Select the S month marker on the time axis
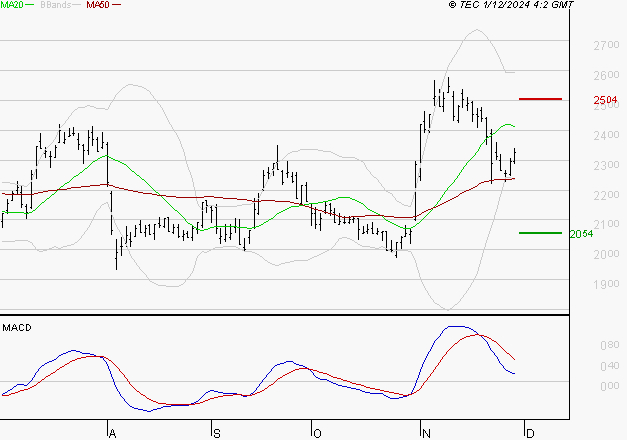Screen dimensions: 627x440 pyautogui.click(x=216, y=433)
